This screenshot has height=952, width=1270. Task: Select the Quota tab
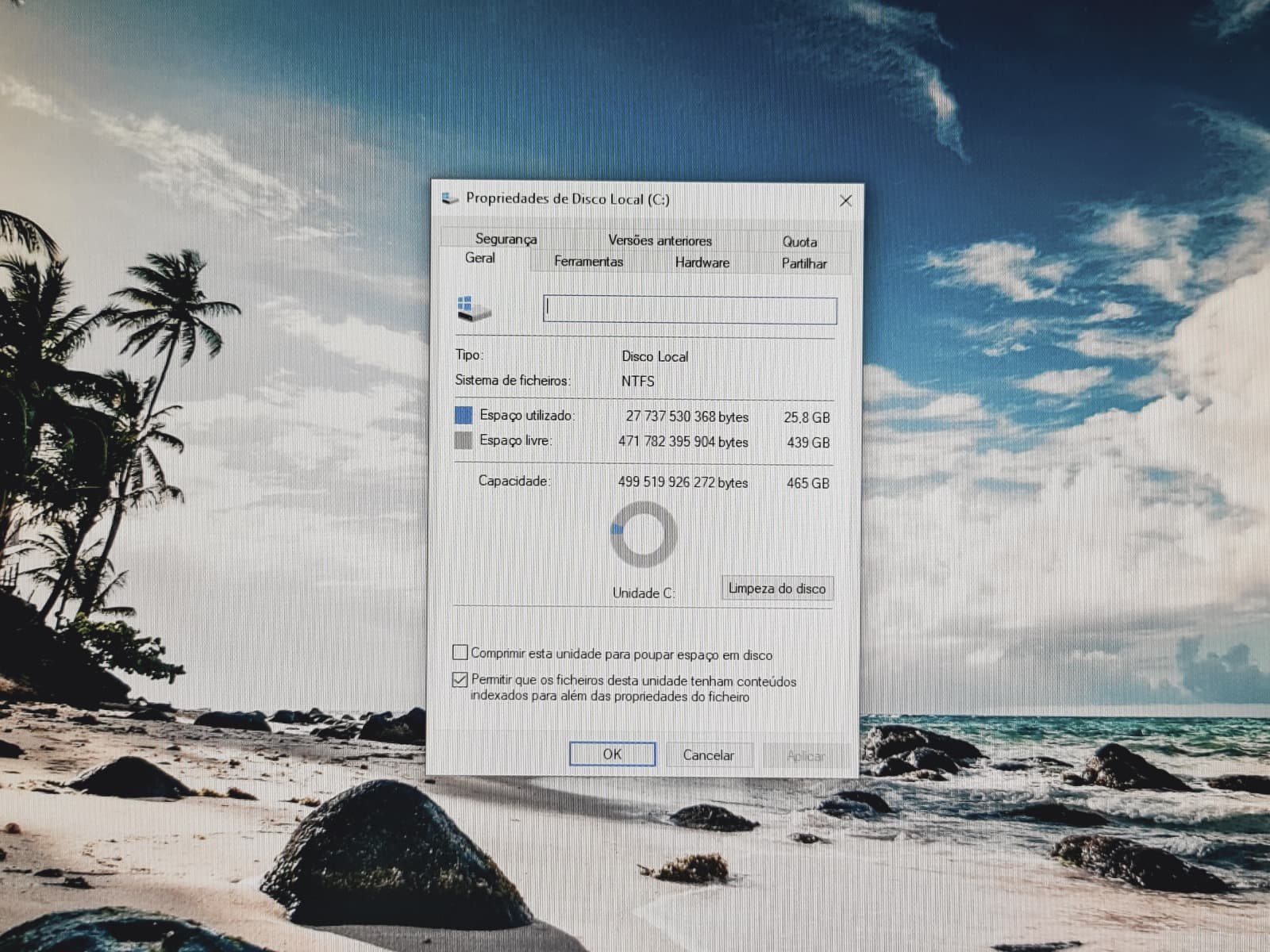(799, 242)
